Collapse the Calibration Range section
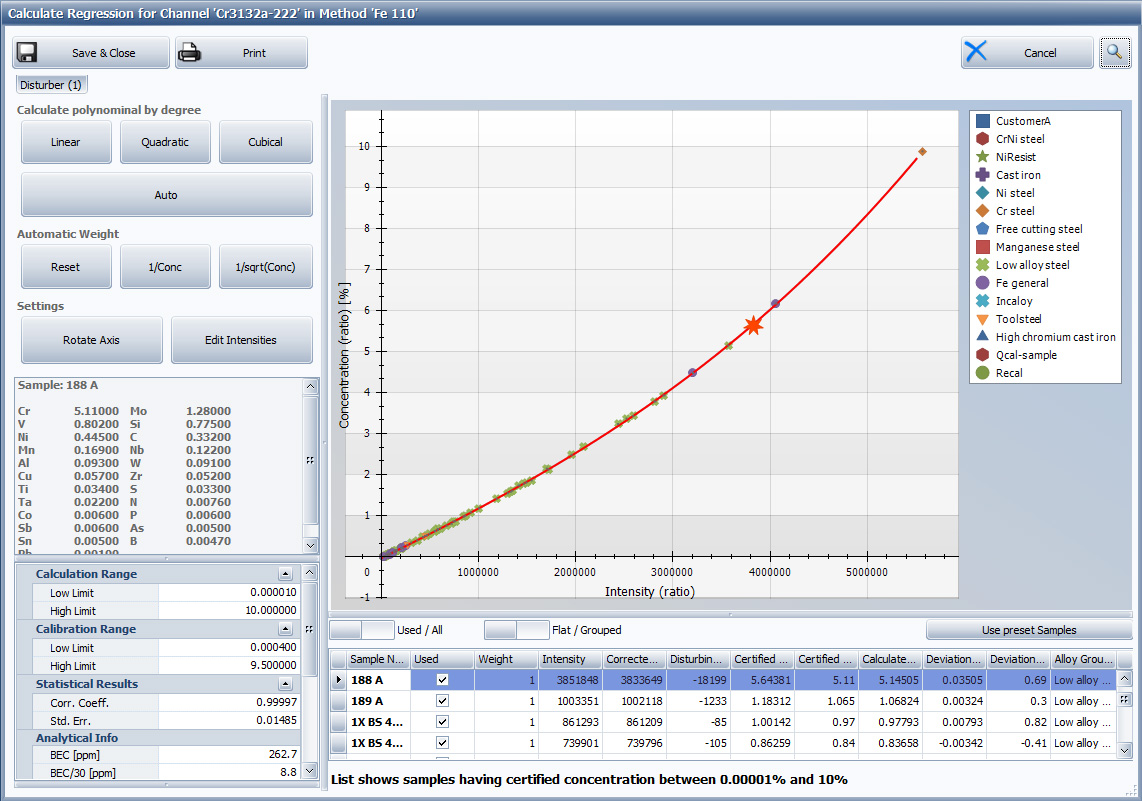 (285, 630)
